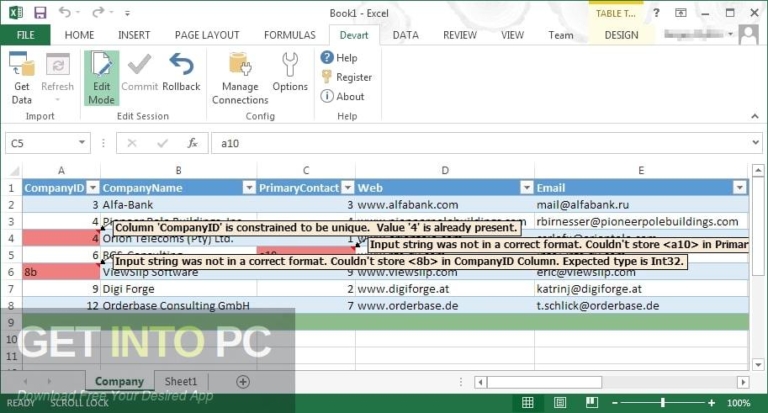This screenshot has height=413, width=768.
Task: Open the Name Box dropdown arrow
Action: pos(82,143)
